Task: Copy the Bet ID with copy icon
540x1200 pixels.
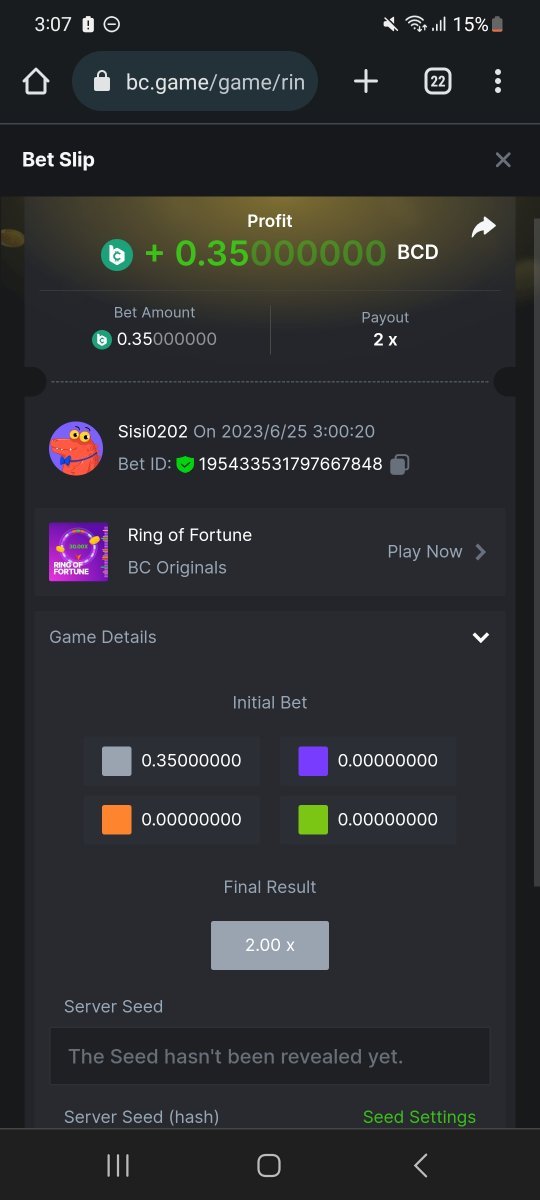Action: tap(400, 464)
